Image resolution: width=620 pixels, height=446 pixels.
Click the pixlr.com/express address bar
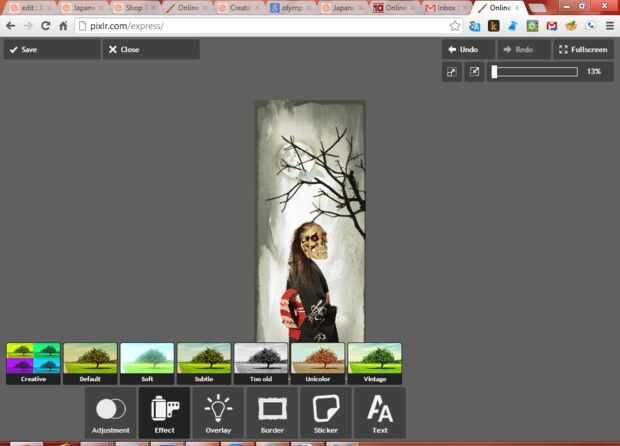tap(263, 26)
